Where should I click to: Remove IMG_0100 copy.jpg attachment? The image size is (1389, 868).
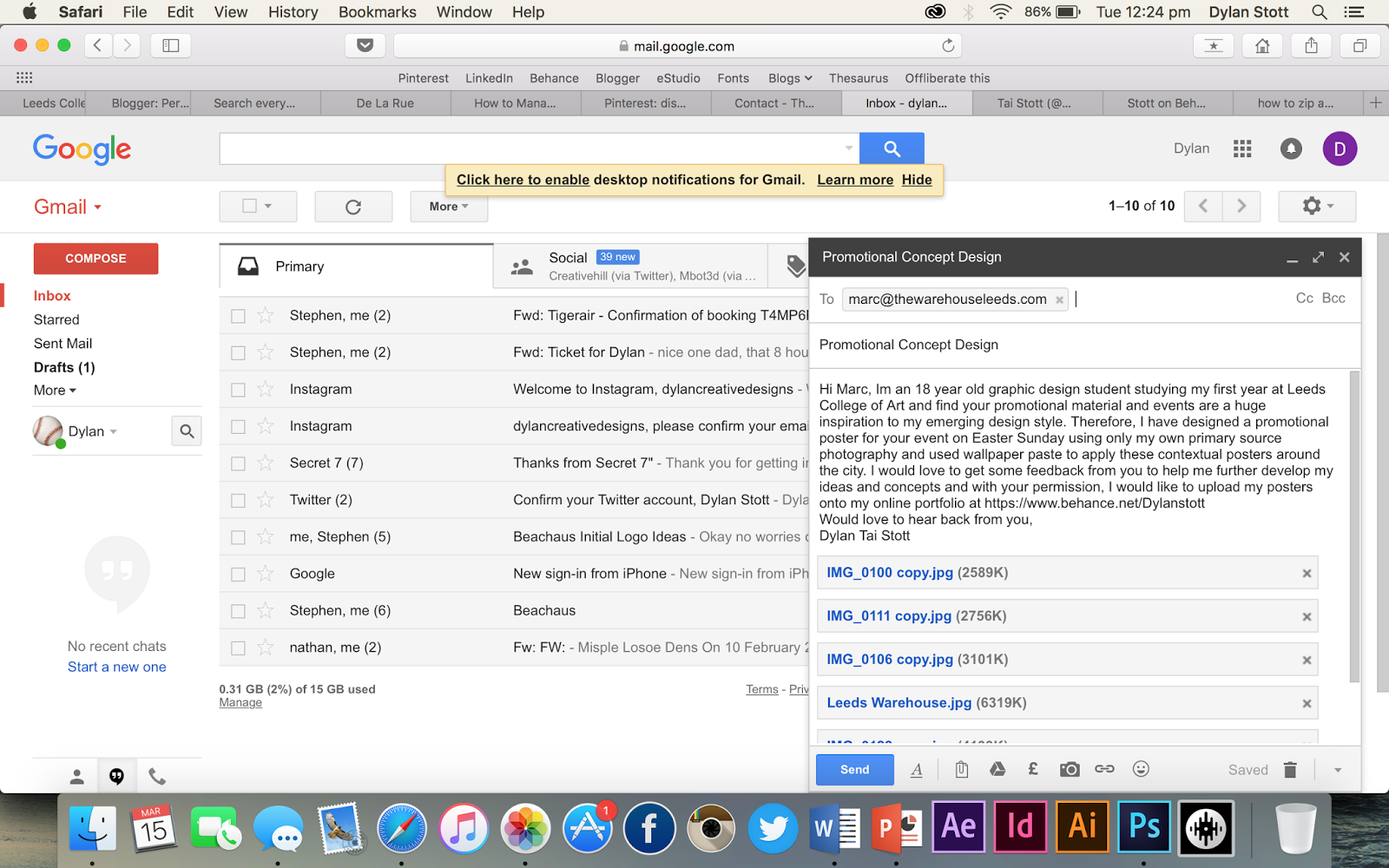(x=1307, y=574)
